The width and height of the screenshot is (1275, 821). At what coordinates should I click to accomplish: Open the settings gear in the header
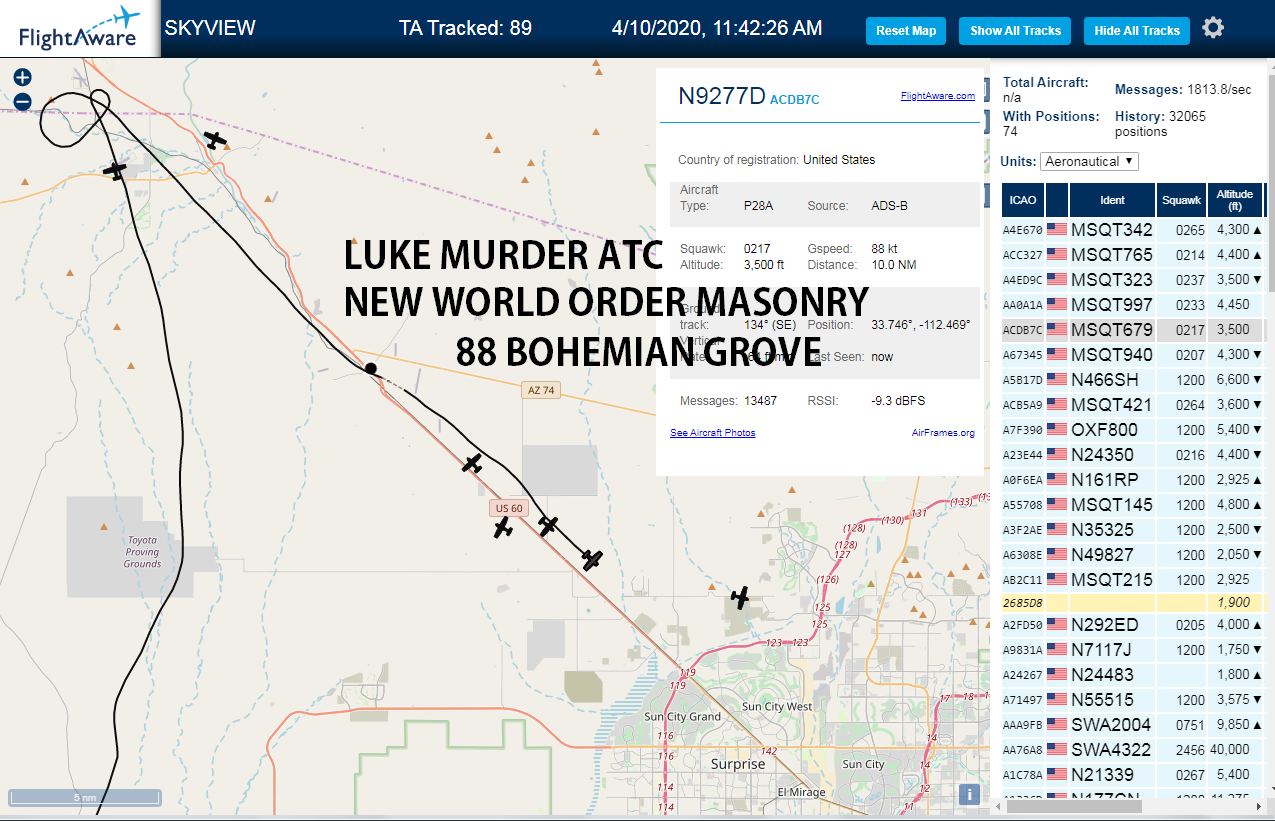[x=1213, y=28]
